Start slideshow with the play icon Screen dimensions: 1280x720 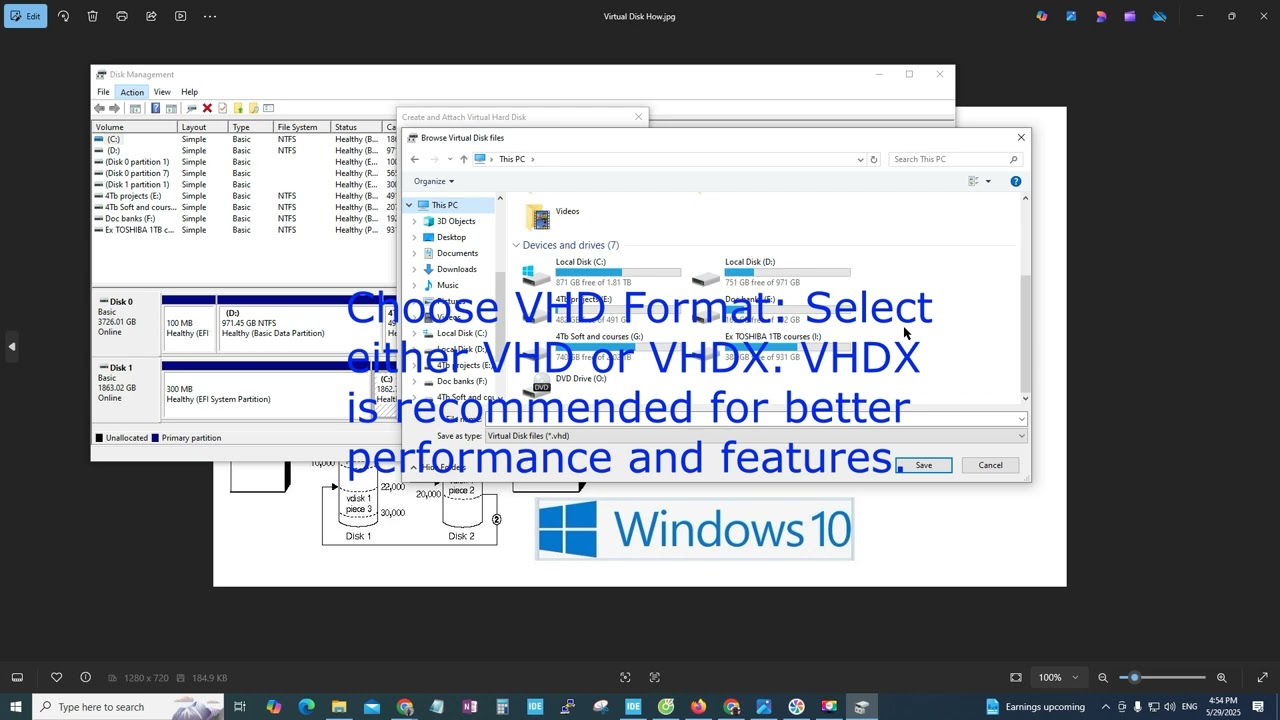tap(180, 16)
